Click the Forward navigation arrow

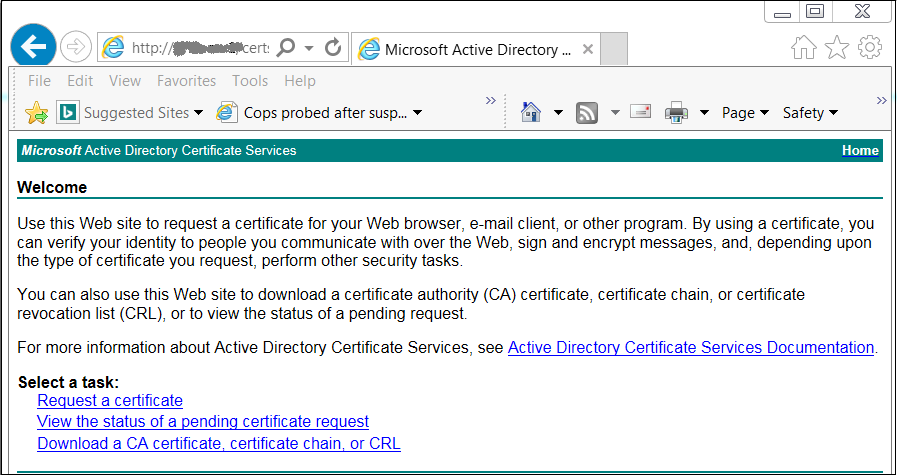[x=76, y=47]
